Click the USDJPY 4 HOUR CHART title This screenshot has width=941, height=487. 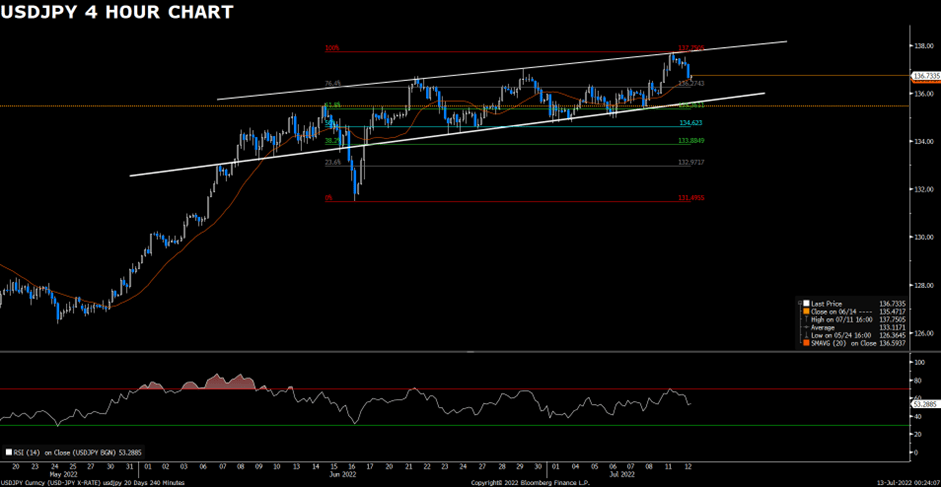(x=117, y=13)
